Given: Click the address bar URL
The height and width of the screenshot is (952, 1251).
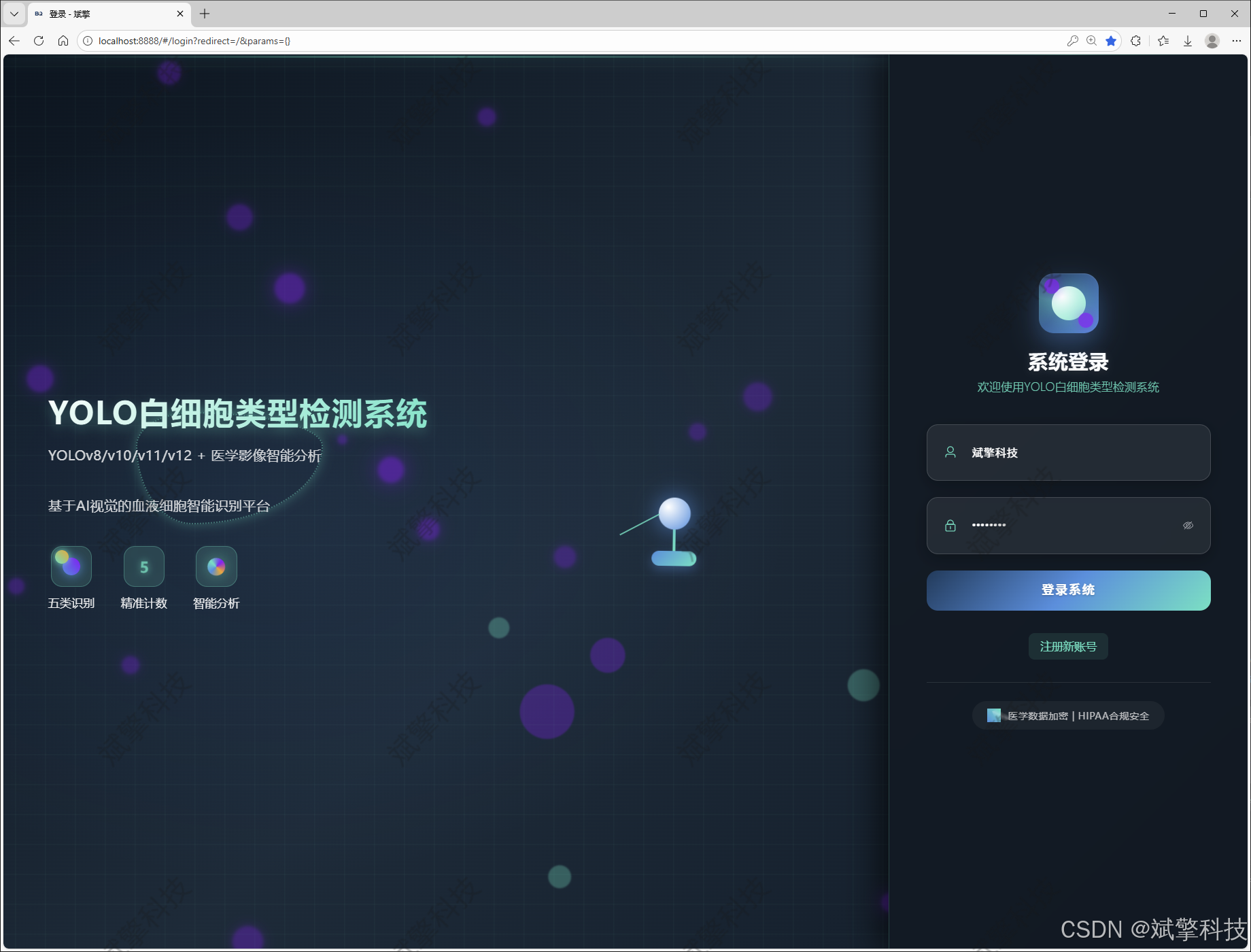Looking at the screenshot, I should 194,41.
